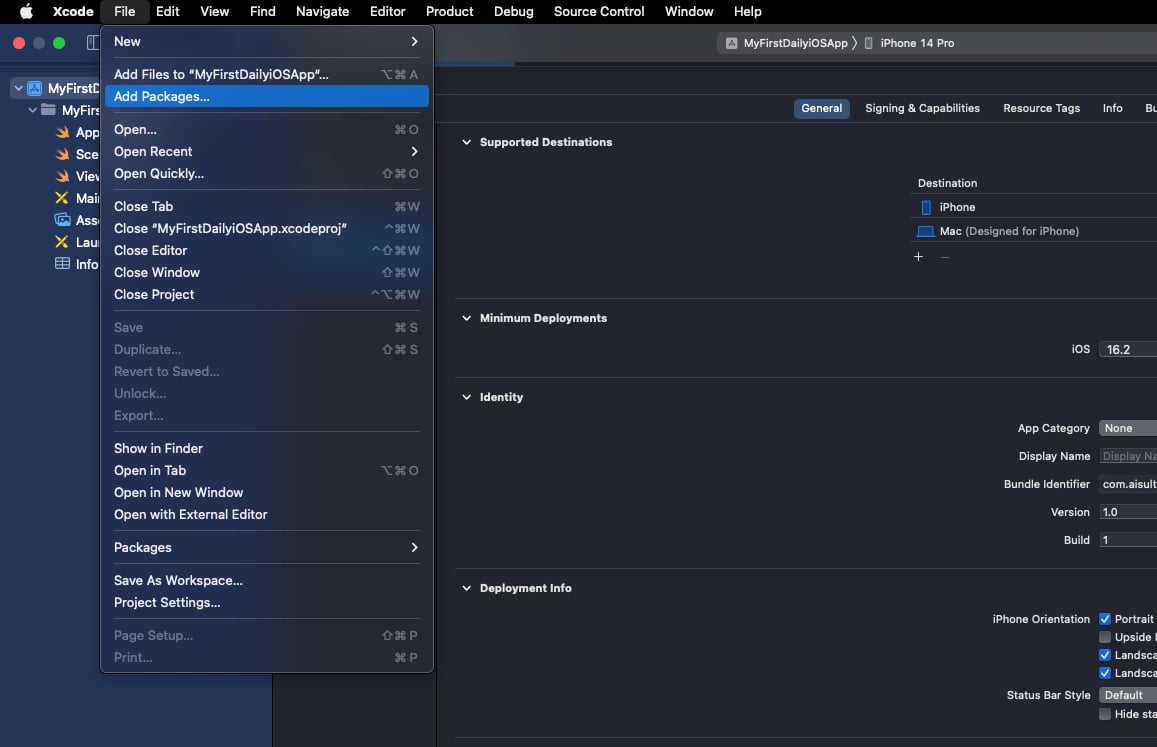
Task: Select Open in Tab
Action: click(x=266, y=471)
